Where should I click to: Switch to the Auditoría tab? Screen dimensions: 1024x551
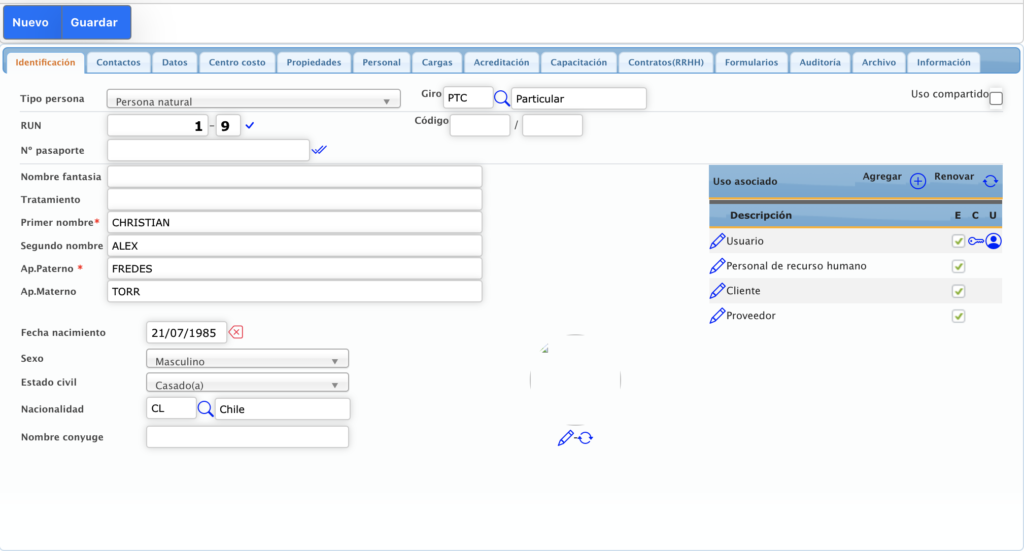(x=820, y=63)
